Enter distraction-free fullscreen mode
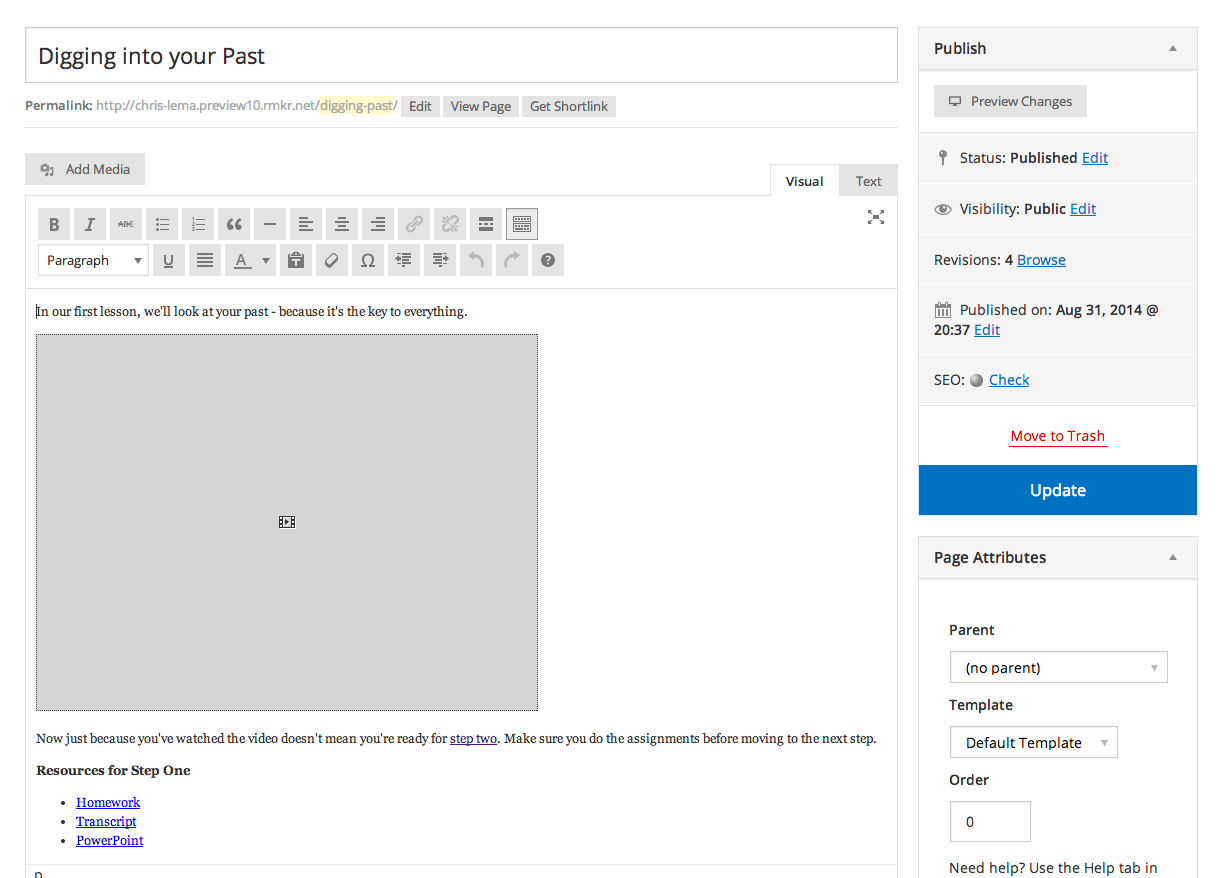1218x878 pixels. [x=876, y=217]
